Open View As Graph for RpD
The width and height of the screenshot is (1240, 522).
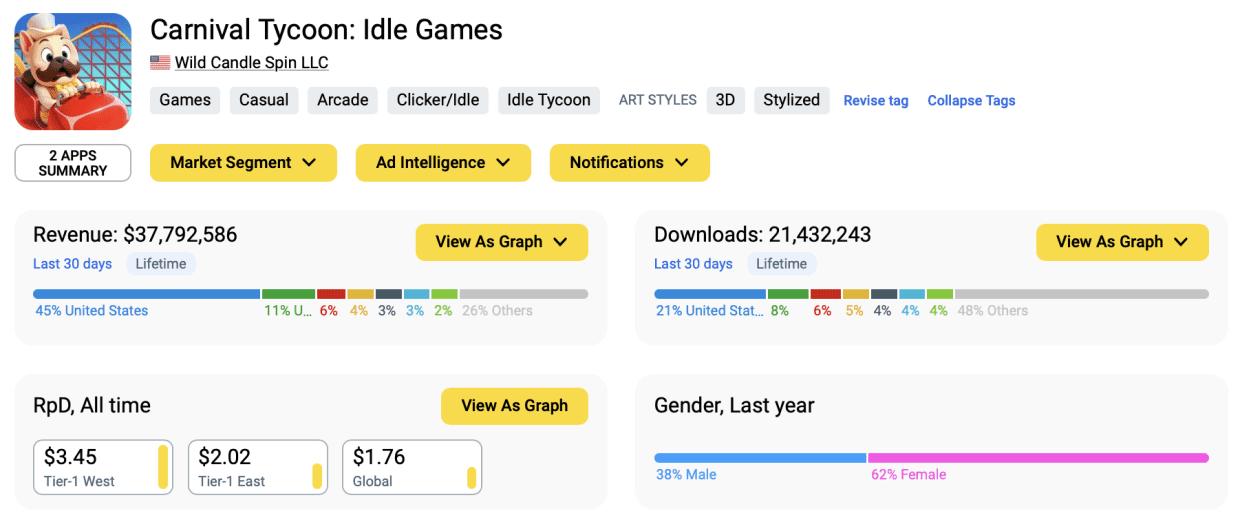tap(514, 406)
